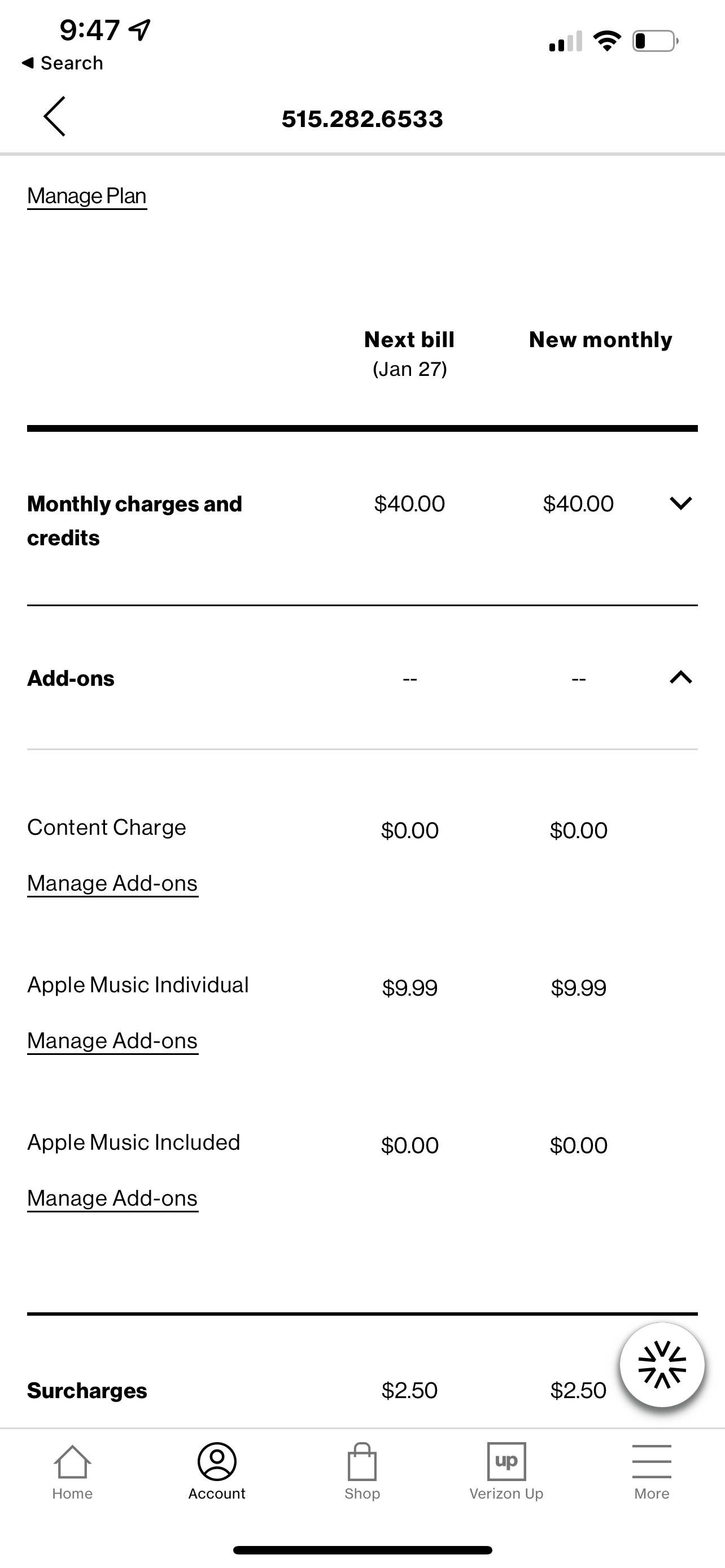This screenshot has width=725, height=1568.
Task: Tap the Monthly charges and credits heading
Action: pyautogui.click(x=134, y=520)
